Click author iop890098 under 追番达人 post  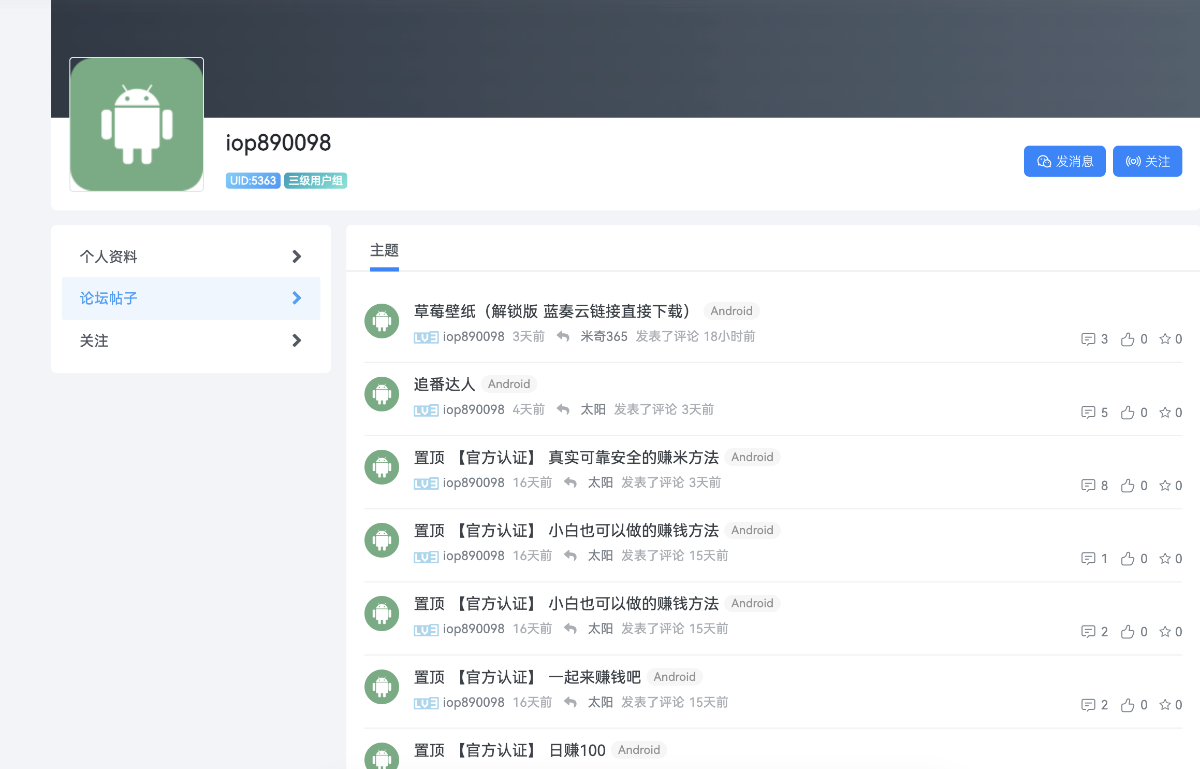tap(474, 410)
